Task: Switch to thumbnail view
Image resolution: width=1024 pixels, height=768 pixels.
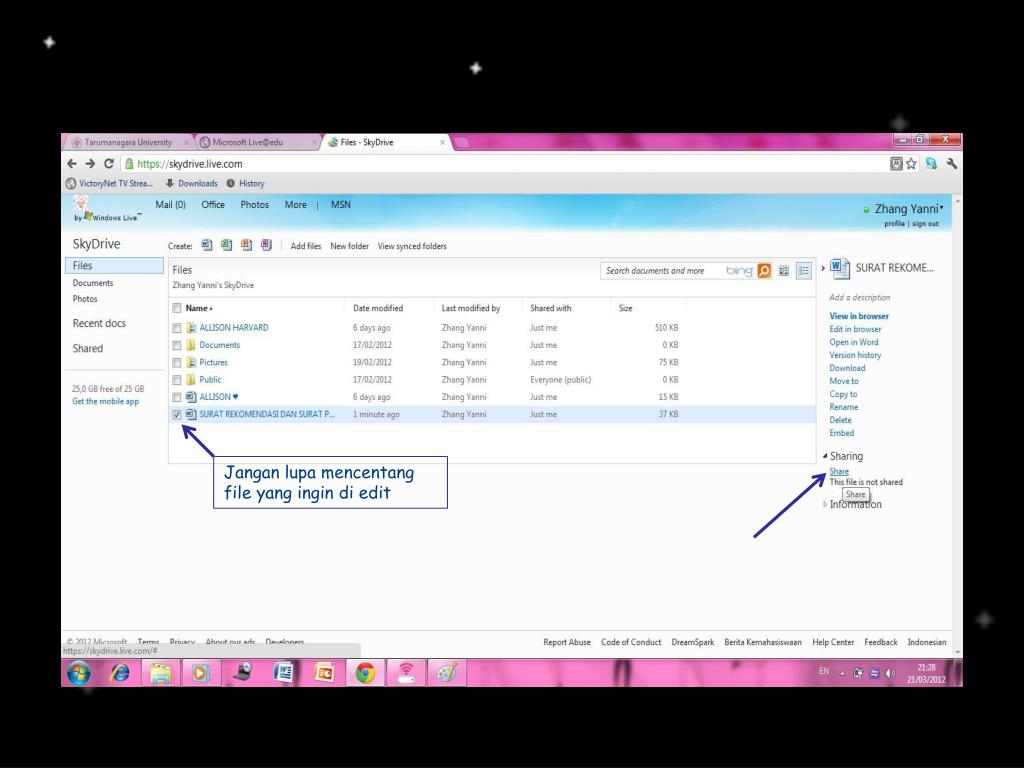Action: tap(784, 270)
